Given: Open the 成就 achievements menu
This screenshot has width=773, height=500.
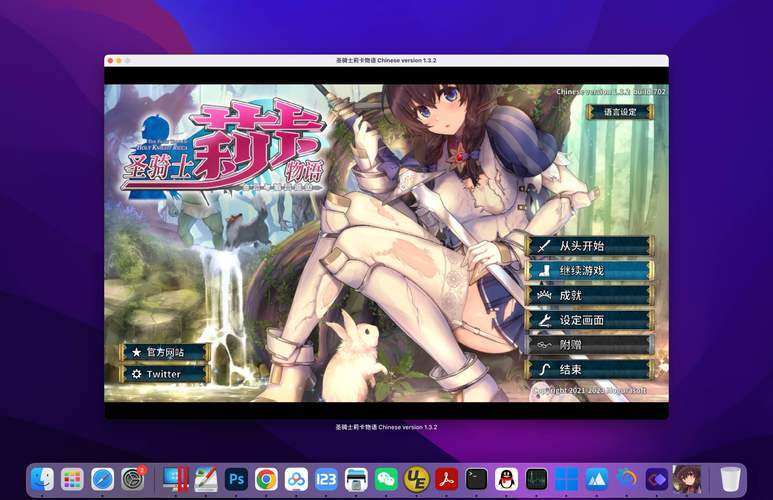Looking at the screenshot, I should click(590, 296).
